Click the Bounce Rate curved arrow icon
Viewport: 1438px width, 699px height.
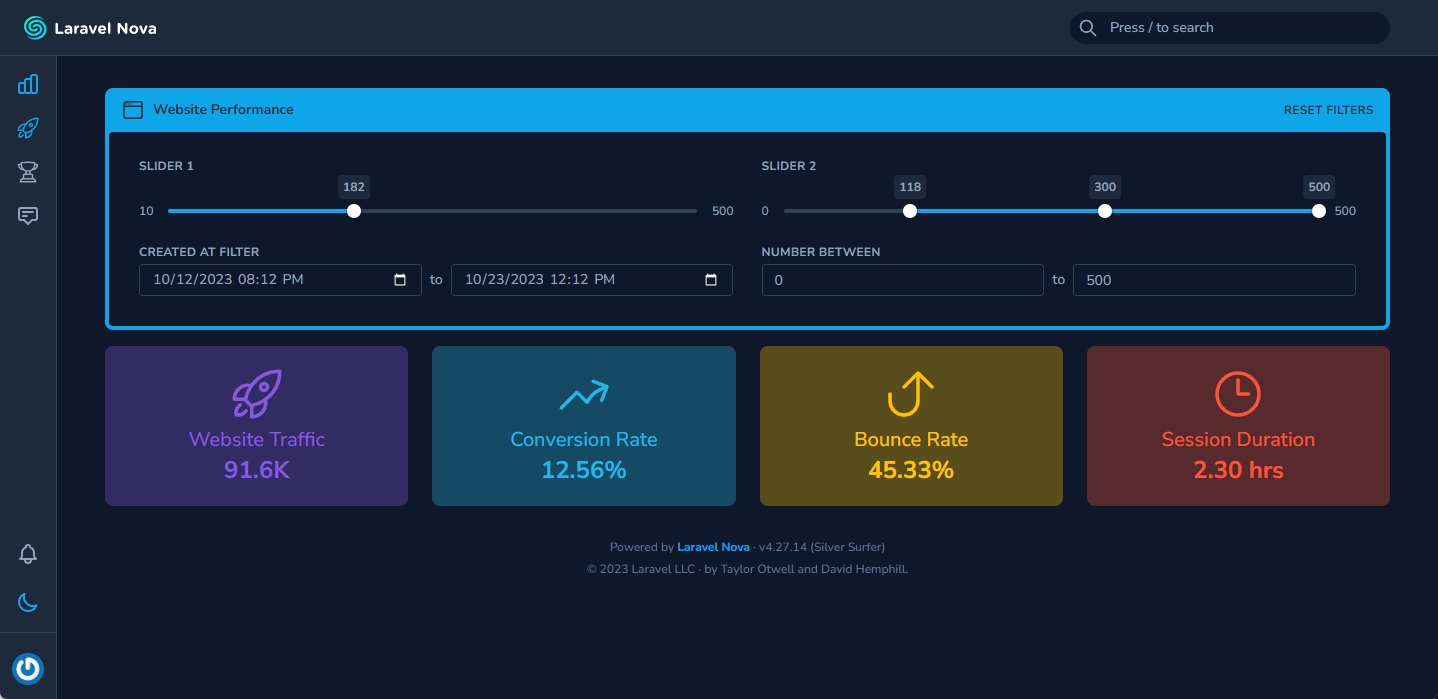pyautogui.click(x=911, y=394)
